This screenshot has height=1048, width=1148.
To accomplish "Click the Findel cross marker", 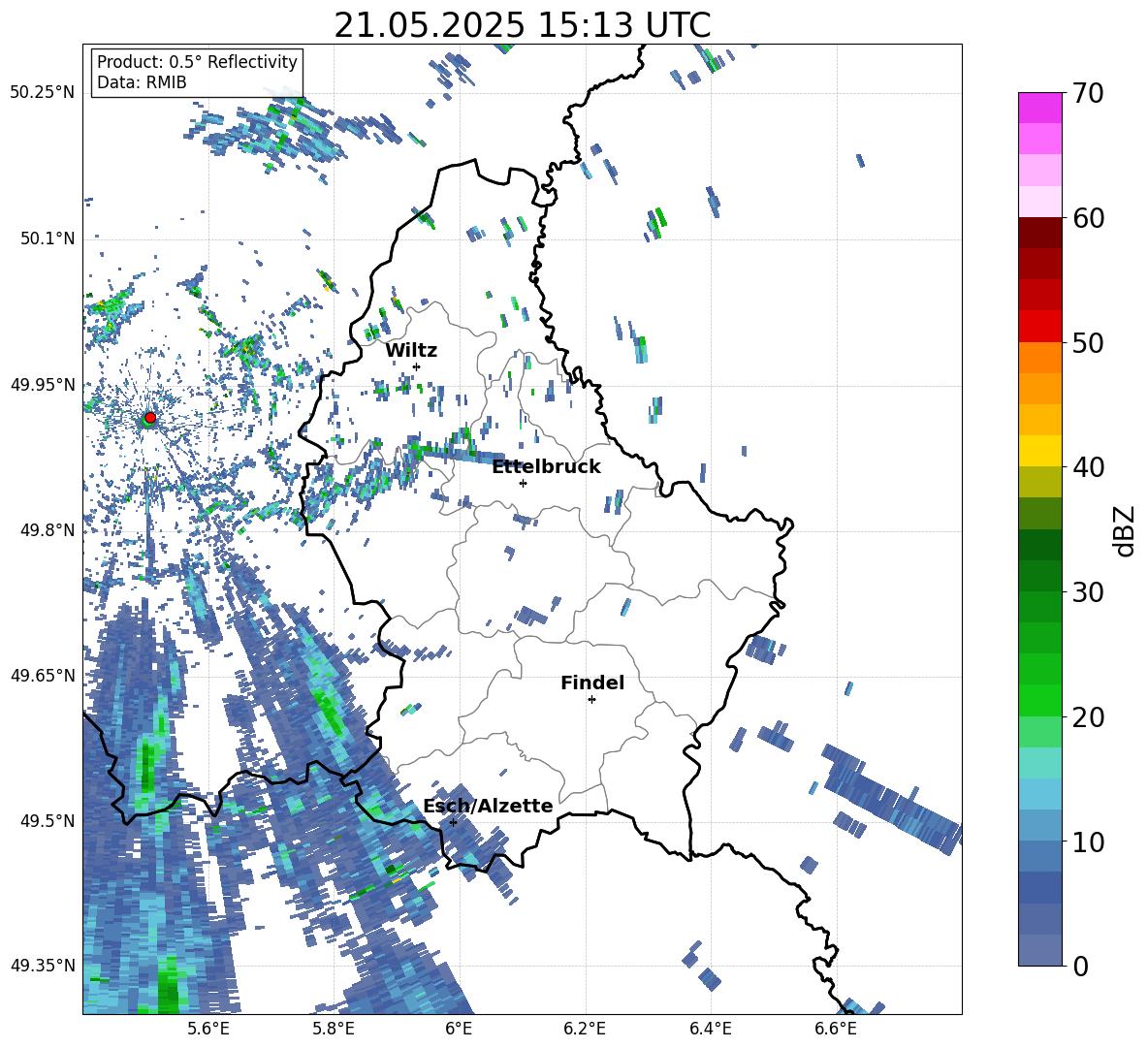I will pos(591,700).
